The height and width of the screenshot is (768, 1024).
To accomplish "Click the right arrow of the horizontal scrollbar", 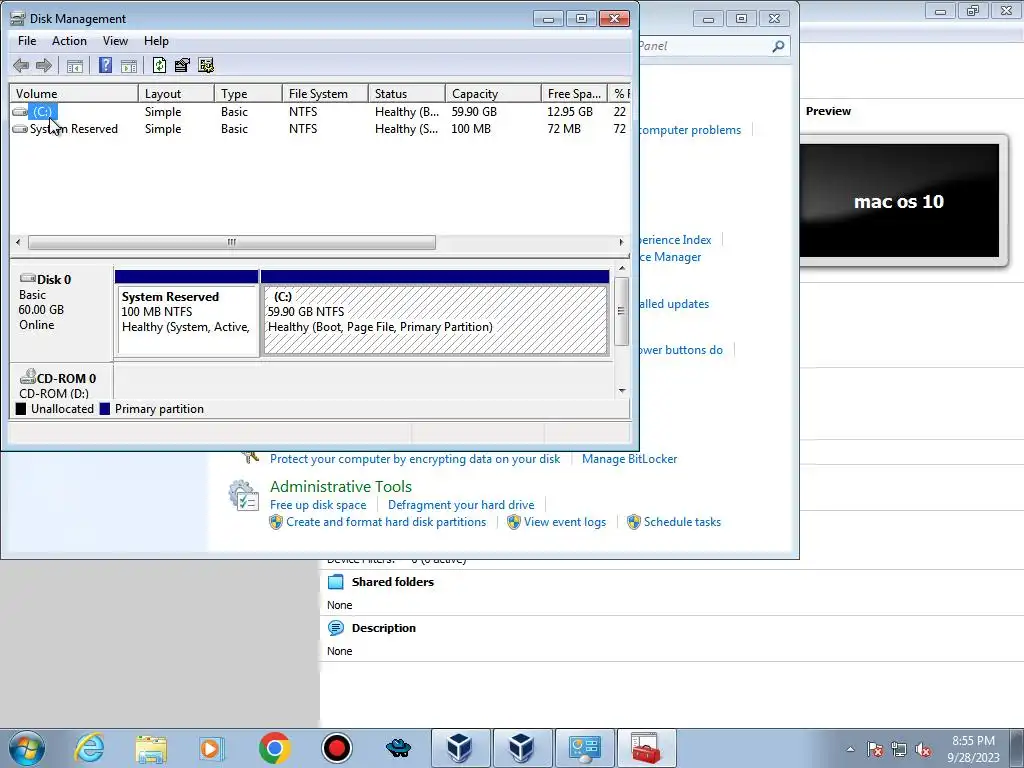I will pyautogui.click(x=621, y=242).
